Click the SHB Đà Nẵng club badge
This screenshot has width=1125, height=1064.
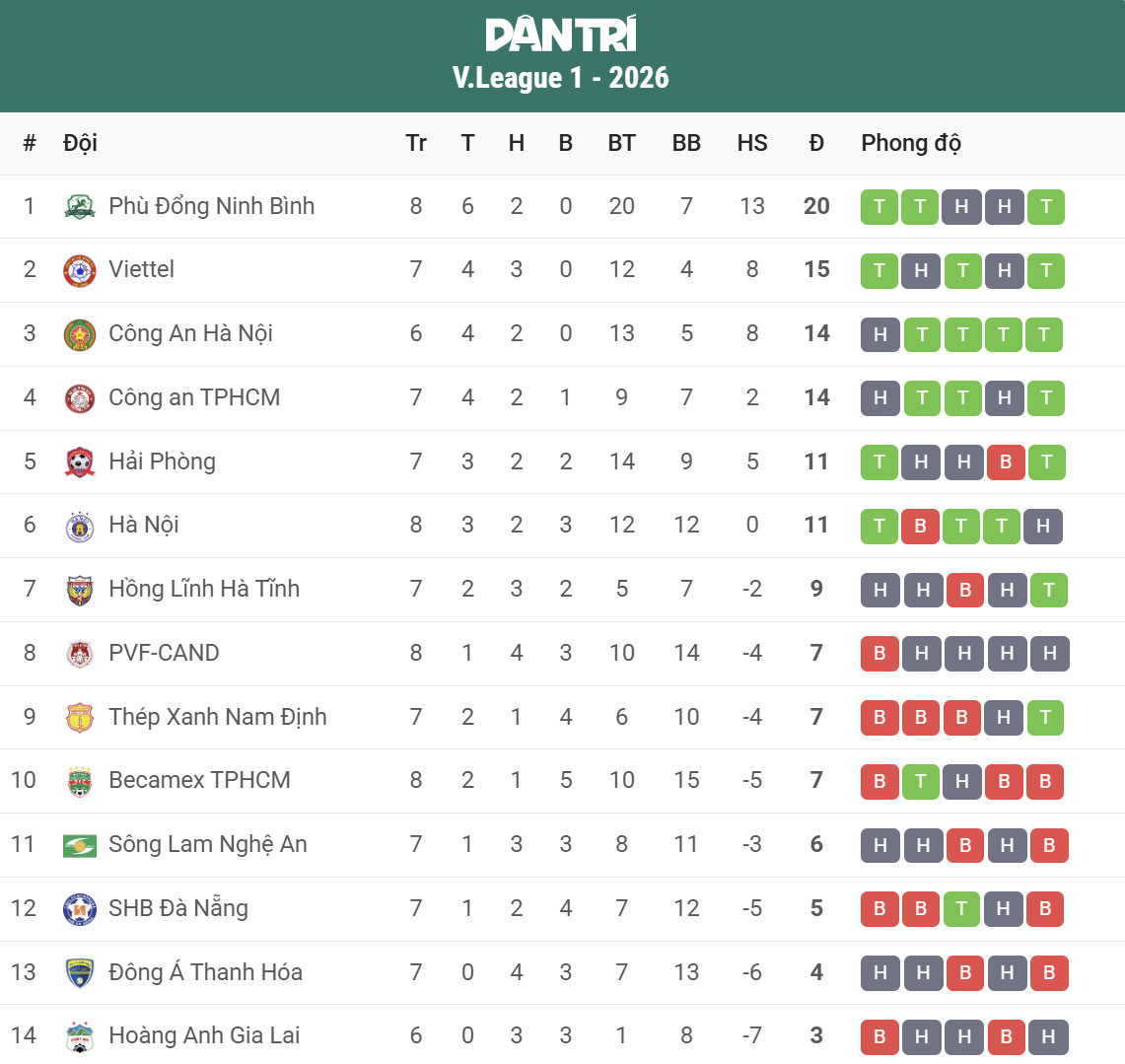coord(80,908)
